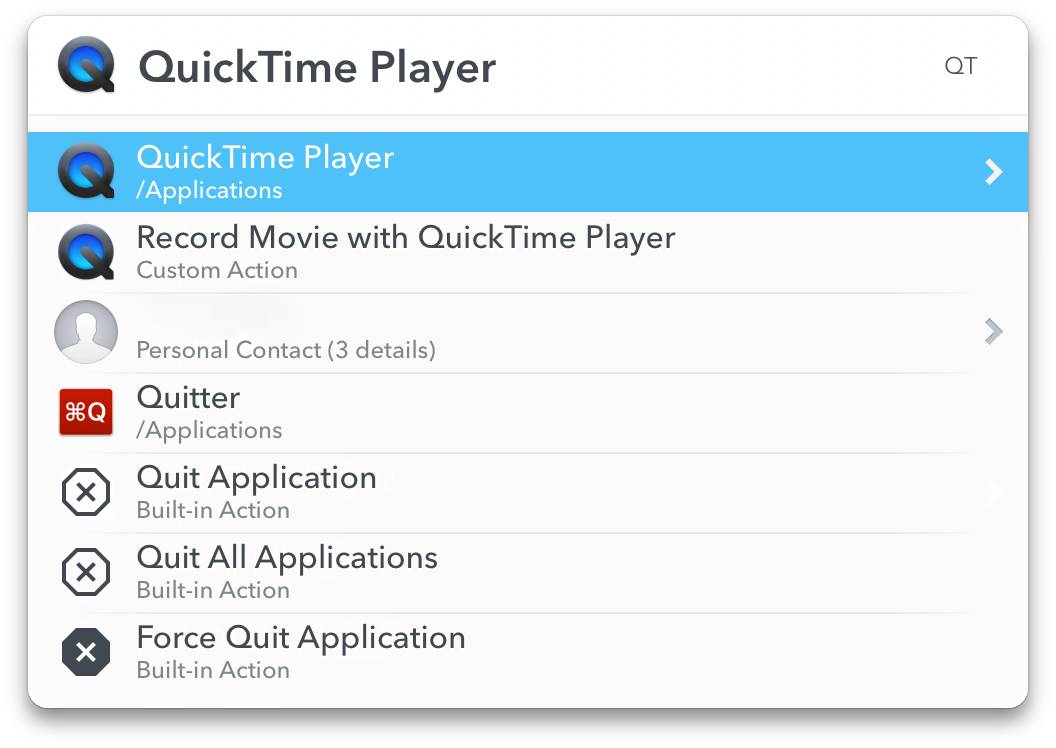
Task: Select Quit All Applications action label
Action: click(x=287, y=558)
